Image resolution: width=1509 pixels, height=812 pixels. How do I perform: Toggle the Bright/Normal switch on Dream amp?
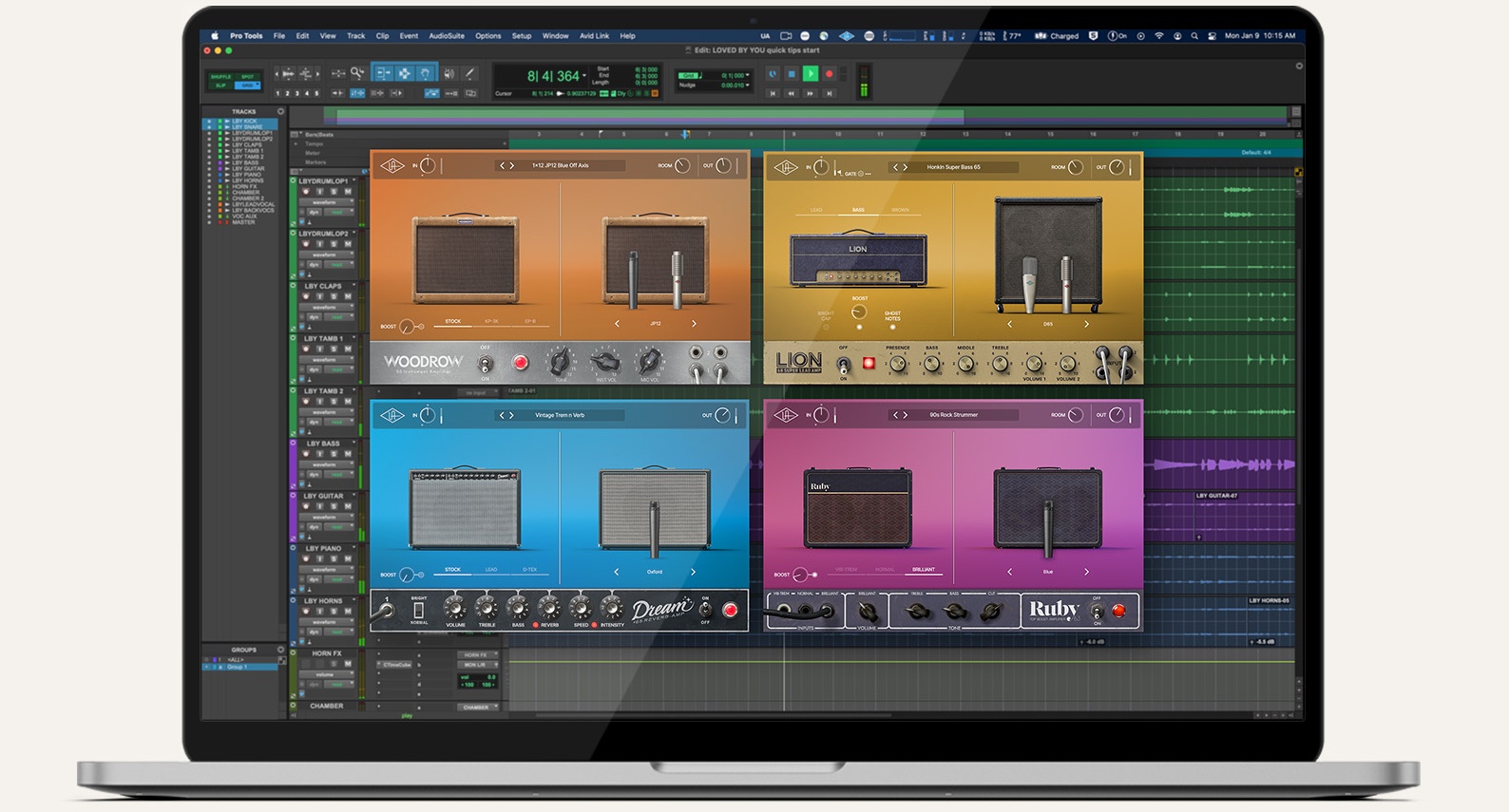[x=418, y=610]
